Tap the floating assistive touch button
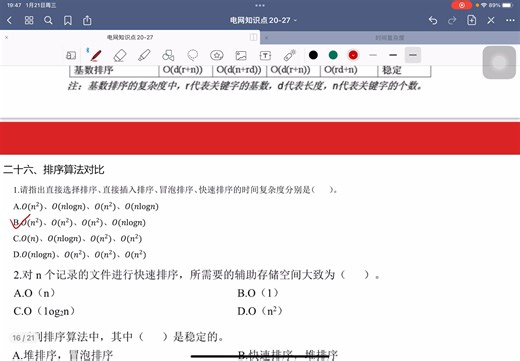The width and height of the screenshot is (520, 361). coord(499,62)
